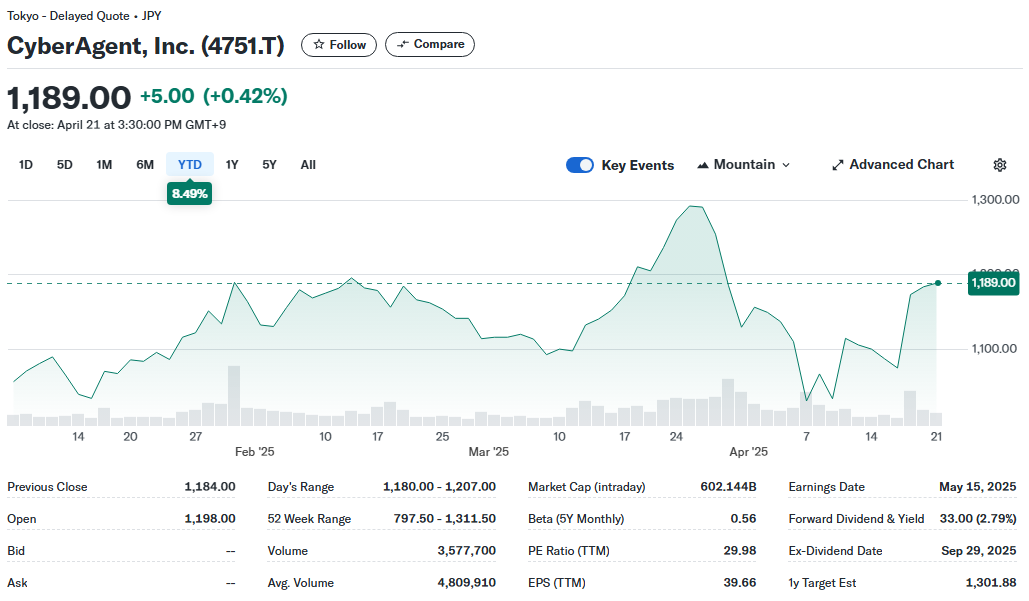1029x601 pixels.
Task: Toggle the Key Events switch
Action: click(x=580, y=165)
